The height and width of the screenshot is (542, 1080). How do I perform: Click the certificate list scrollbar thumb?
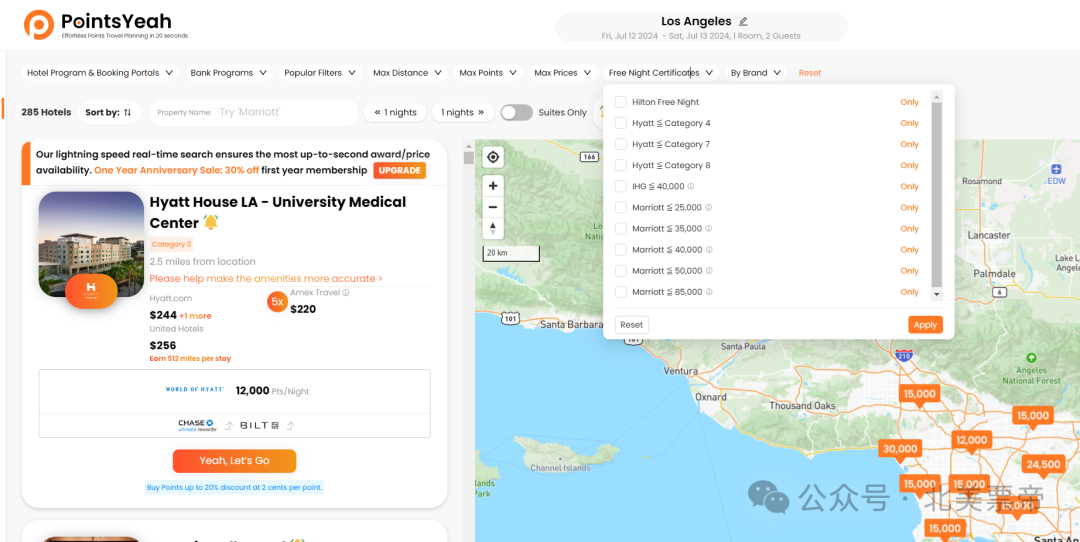tap(936, 194)
